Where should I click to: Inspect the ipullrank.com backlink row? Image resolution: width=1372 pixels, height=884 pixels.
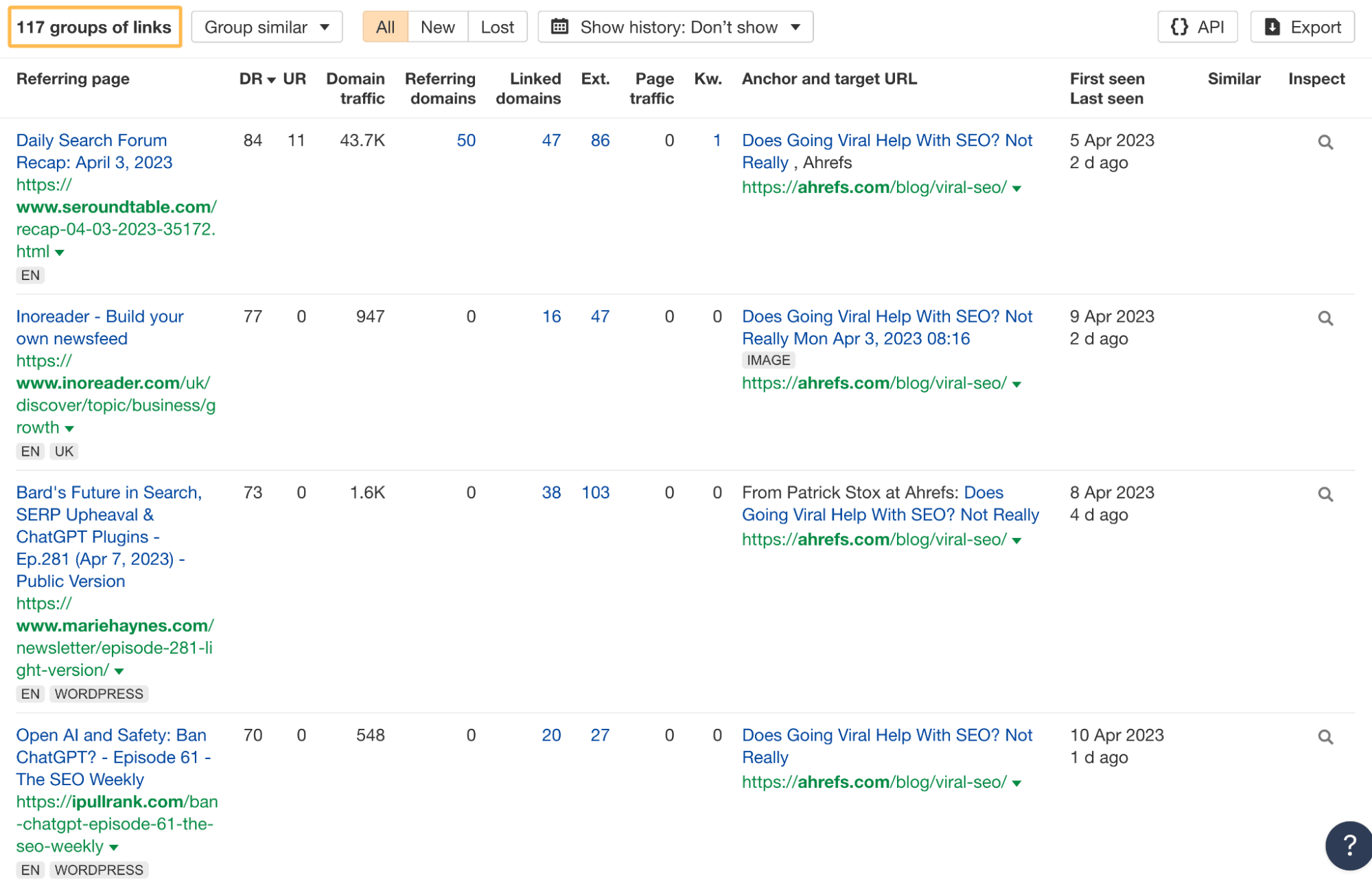[1325, 736]
